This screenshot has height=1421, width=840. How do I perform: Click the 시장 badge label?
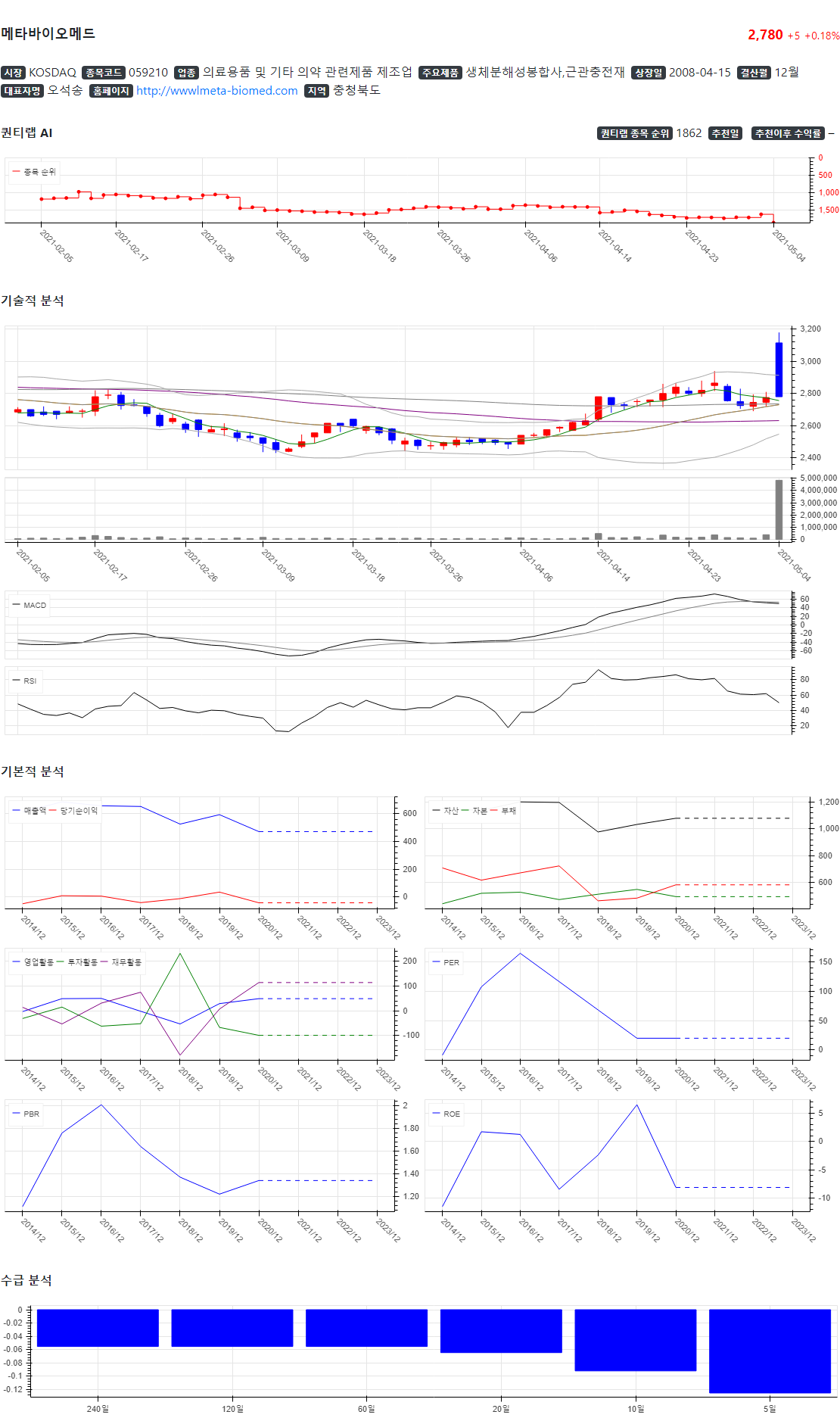point(13,73)
